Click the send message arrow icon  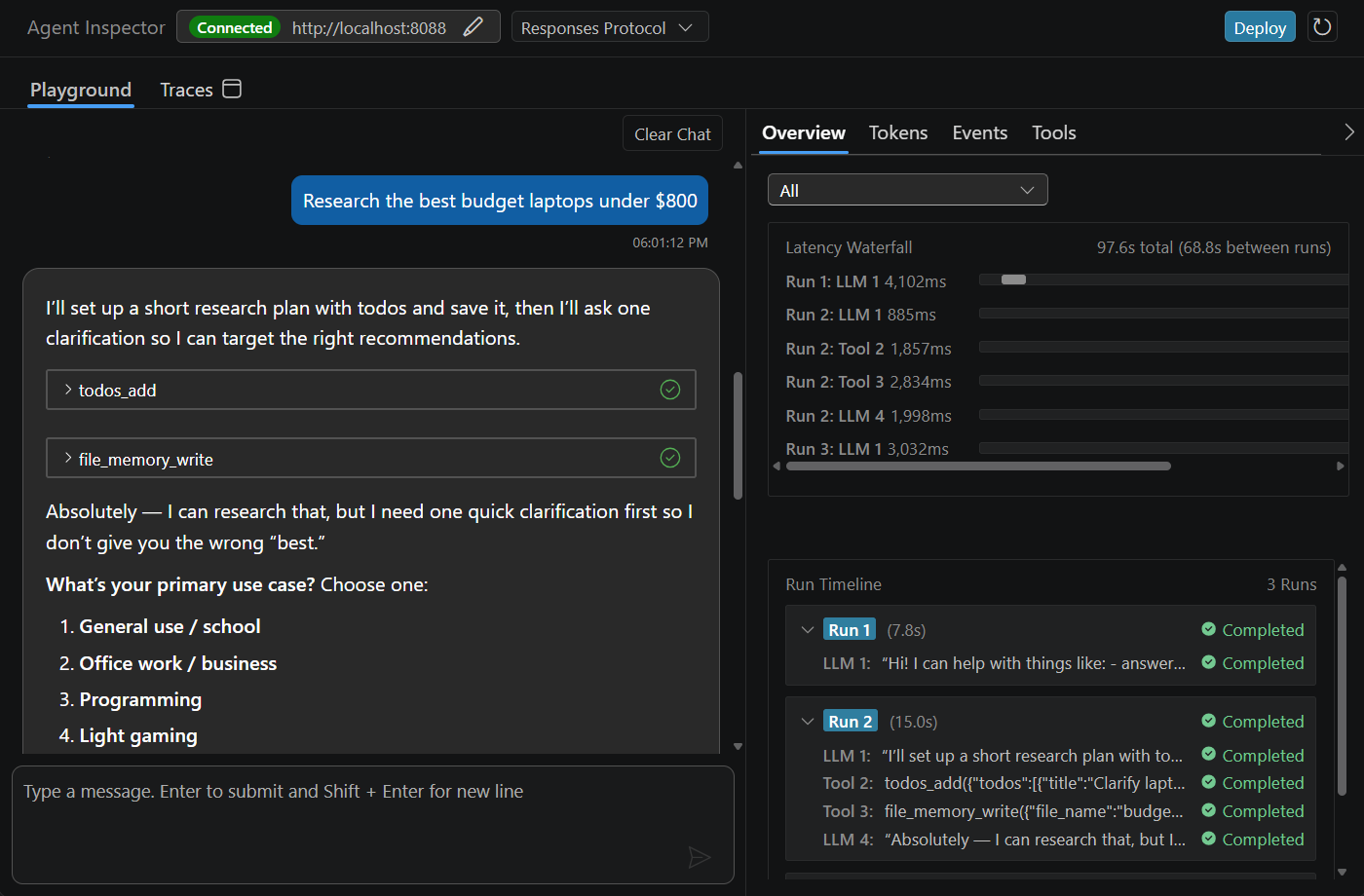[700, 857]
